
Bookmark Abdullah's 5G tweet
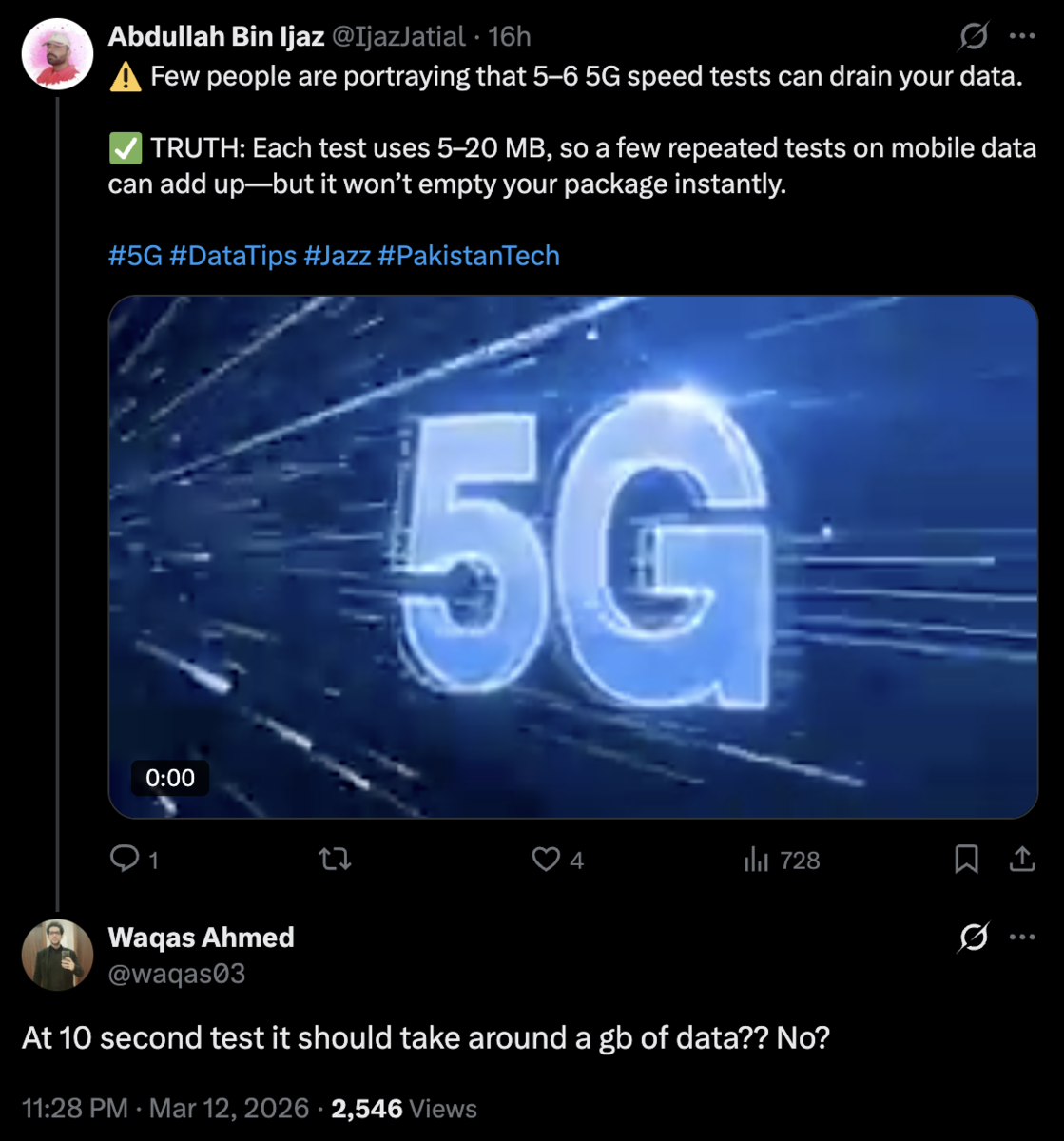pos(966,860)
